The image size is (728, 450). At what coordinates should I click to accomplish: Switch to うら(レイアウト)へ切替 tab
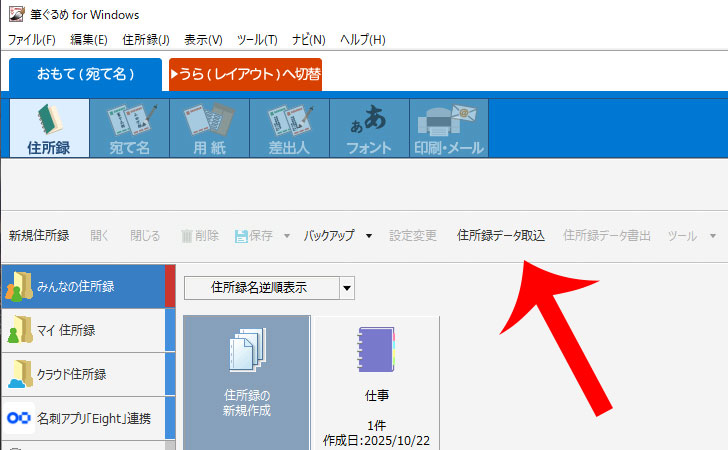coord(246,75)
